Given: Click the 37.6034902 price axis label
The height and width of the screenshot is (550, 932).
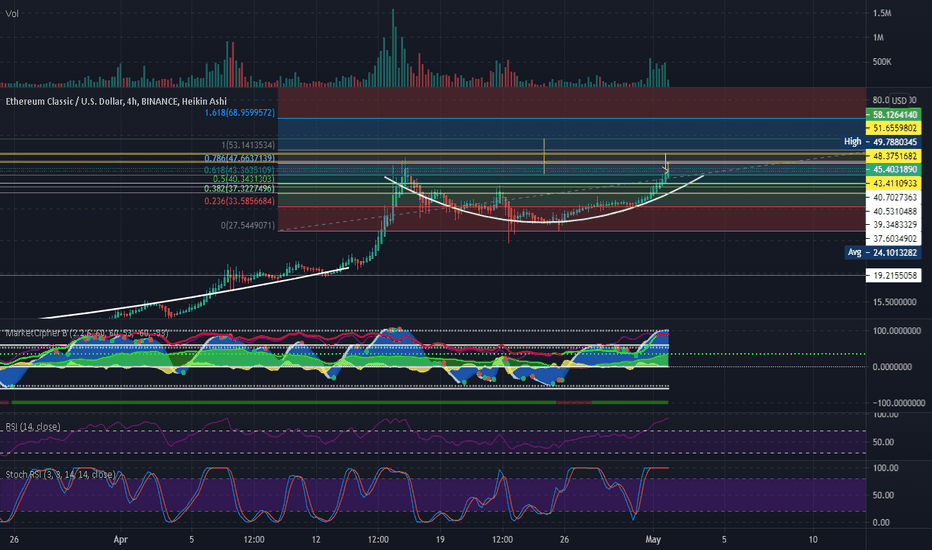Looking at the screenshot, I should [x=893, y=238].
